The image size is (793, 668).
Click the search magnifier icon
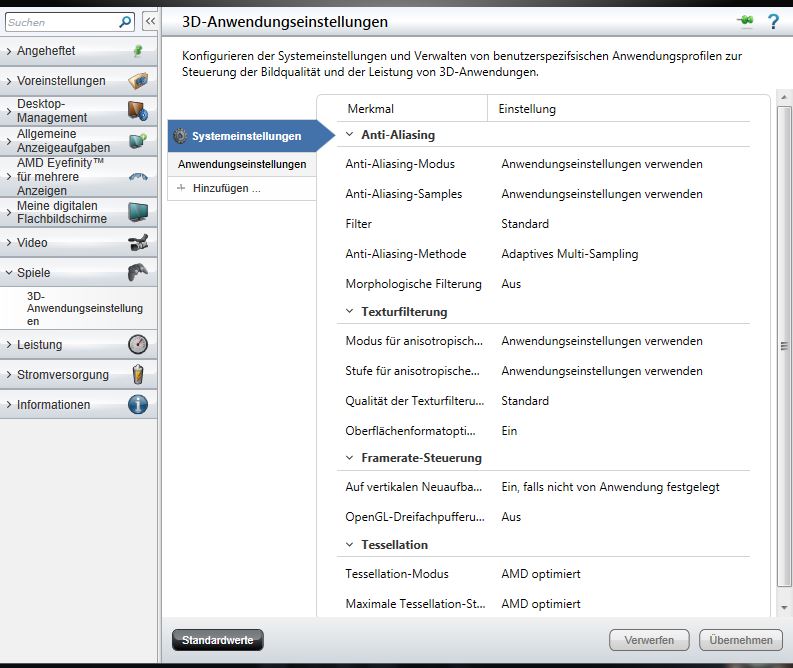125,22
